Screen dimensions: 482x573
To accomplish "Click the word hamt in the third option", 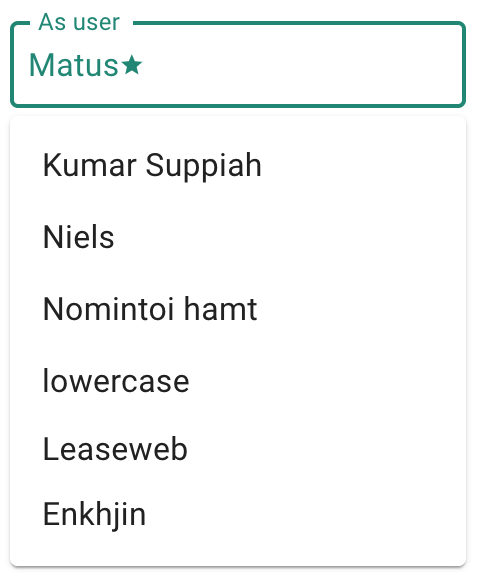I will (x=220, y=309).
